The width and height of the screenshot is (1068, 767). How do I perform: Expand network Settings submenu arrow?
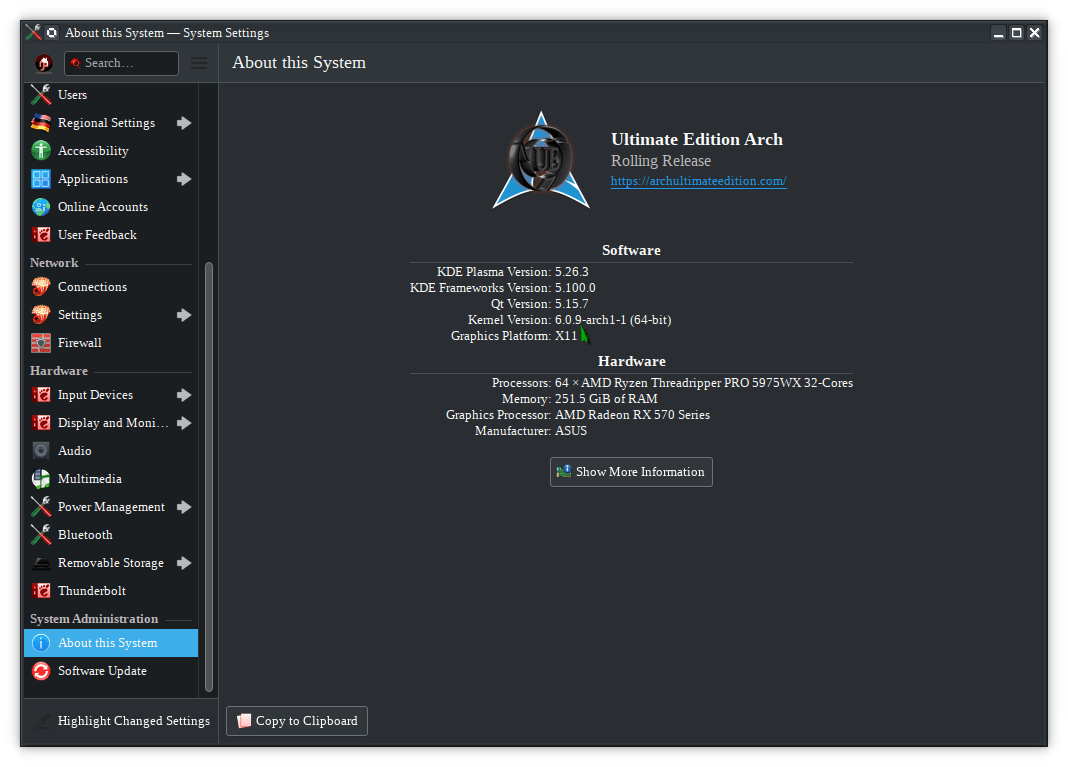click(x=184, y=315)
